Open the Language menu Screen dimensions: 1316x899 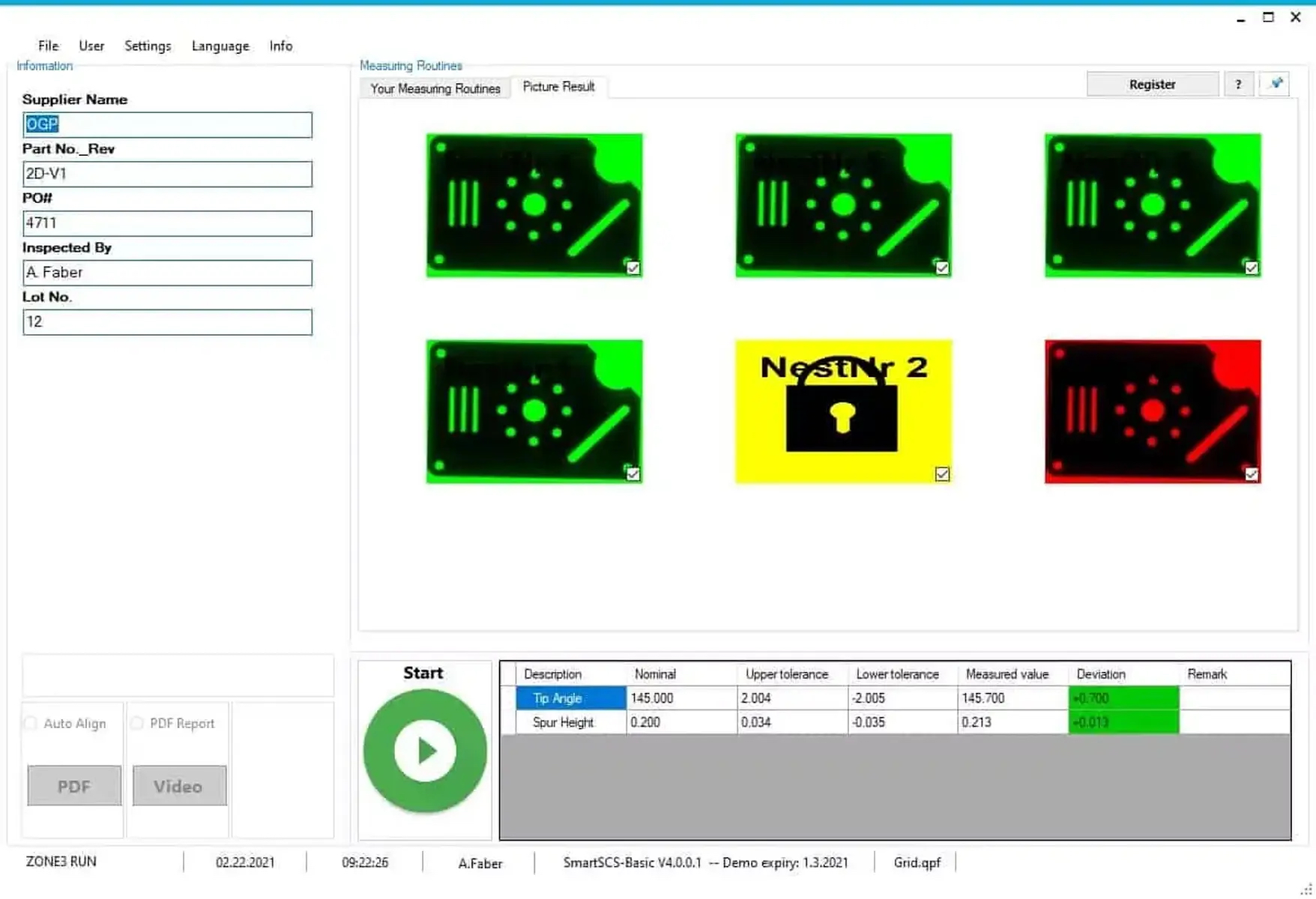[x=220, y=46]
